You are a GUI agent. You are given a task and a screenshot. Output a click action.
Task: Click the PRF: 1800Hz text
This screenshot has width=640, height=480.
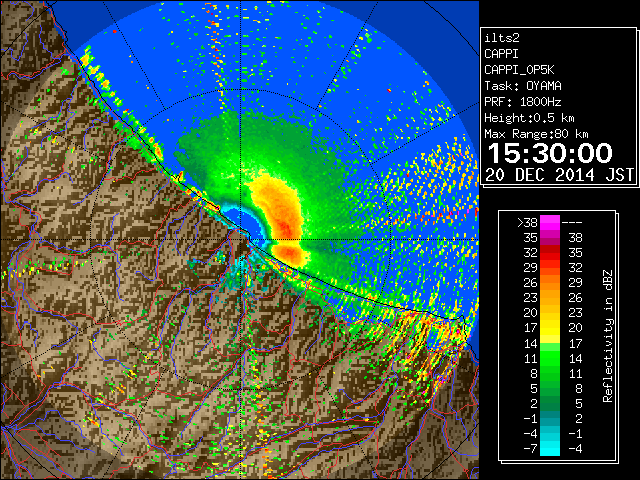(x=523, y=102)
